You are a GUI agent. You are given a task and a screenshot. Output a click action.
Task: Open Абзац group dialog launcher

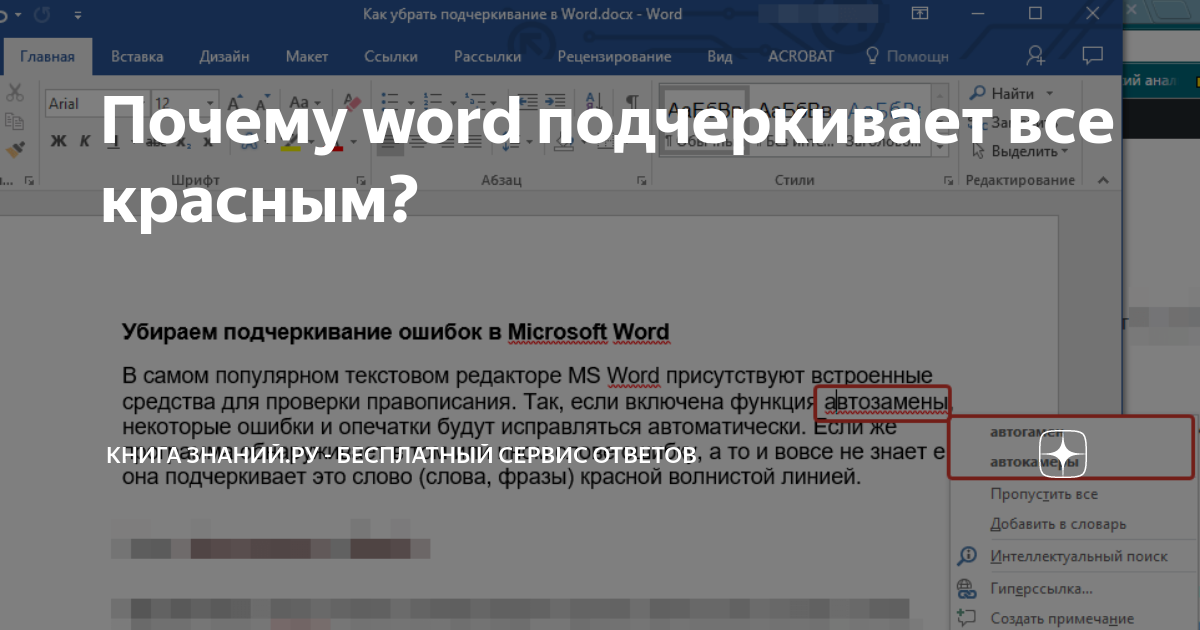[x=641, y=181]
